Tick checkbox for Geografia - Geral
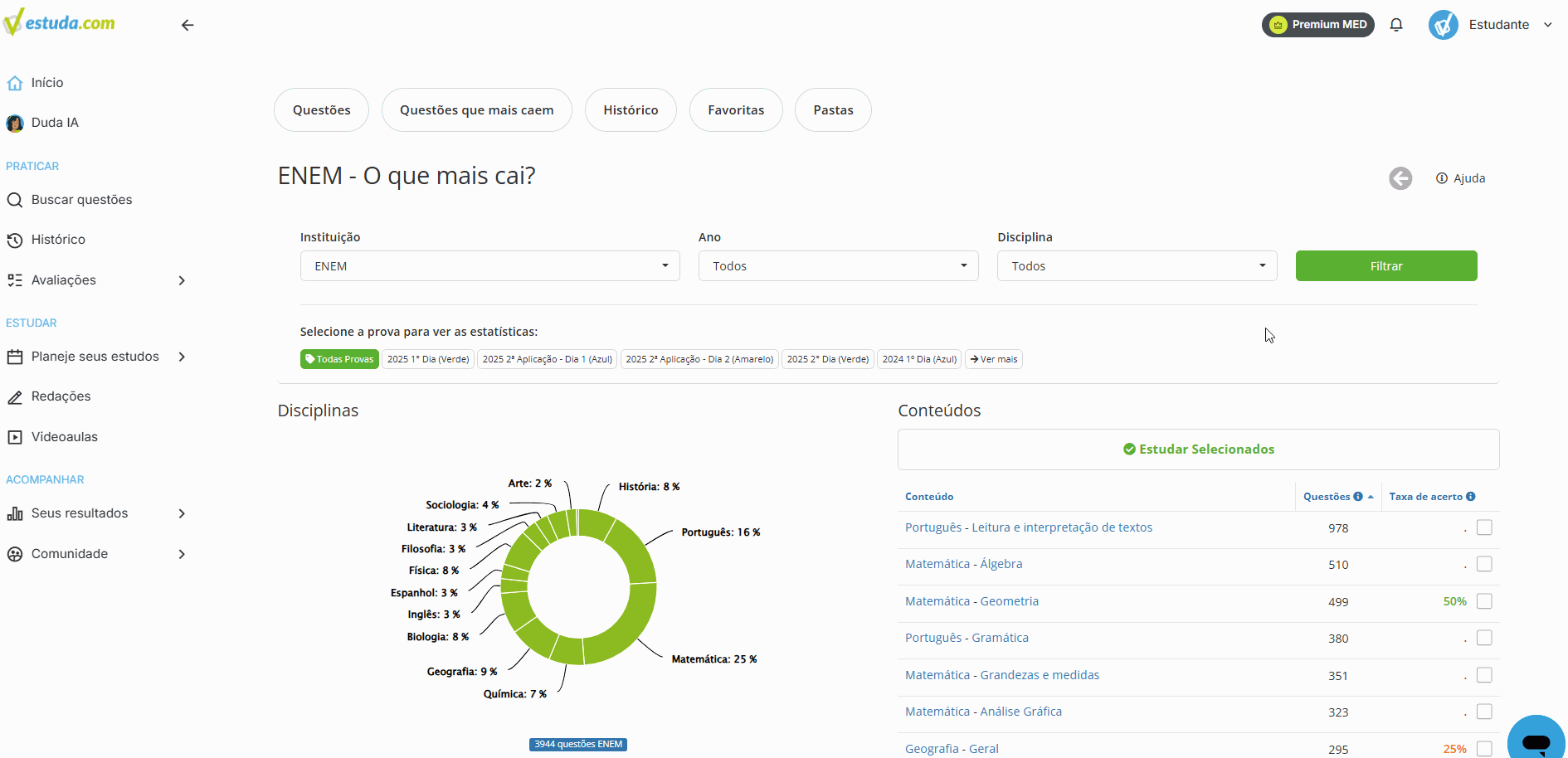This screenshot has width=1568, height=758. 1484,749
